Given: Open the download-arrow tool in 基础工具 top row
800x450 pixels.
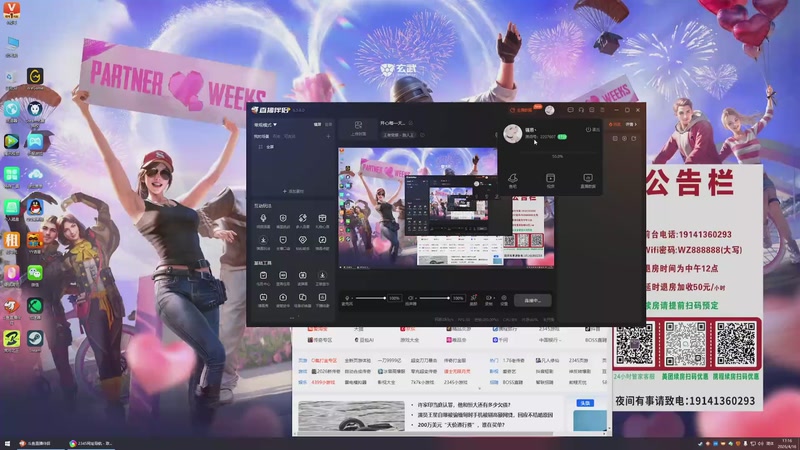Looking at the screenshot, I should (322, 278).
